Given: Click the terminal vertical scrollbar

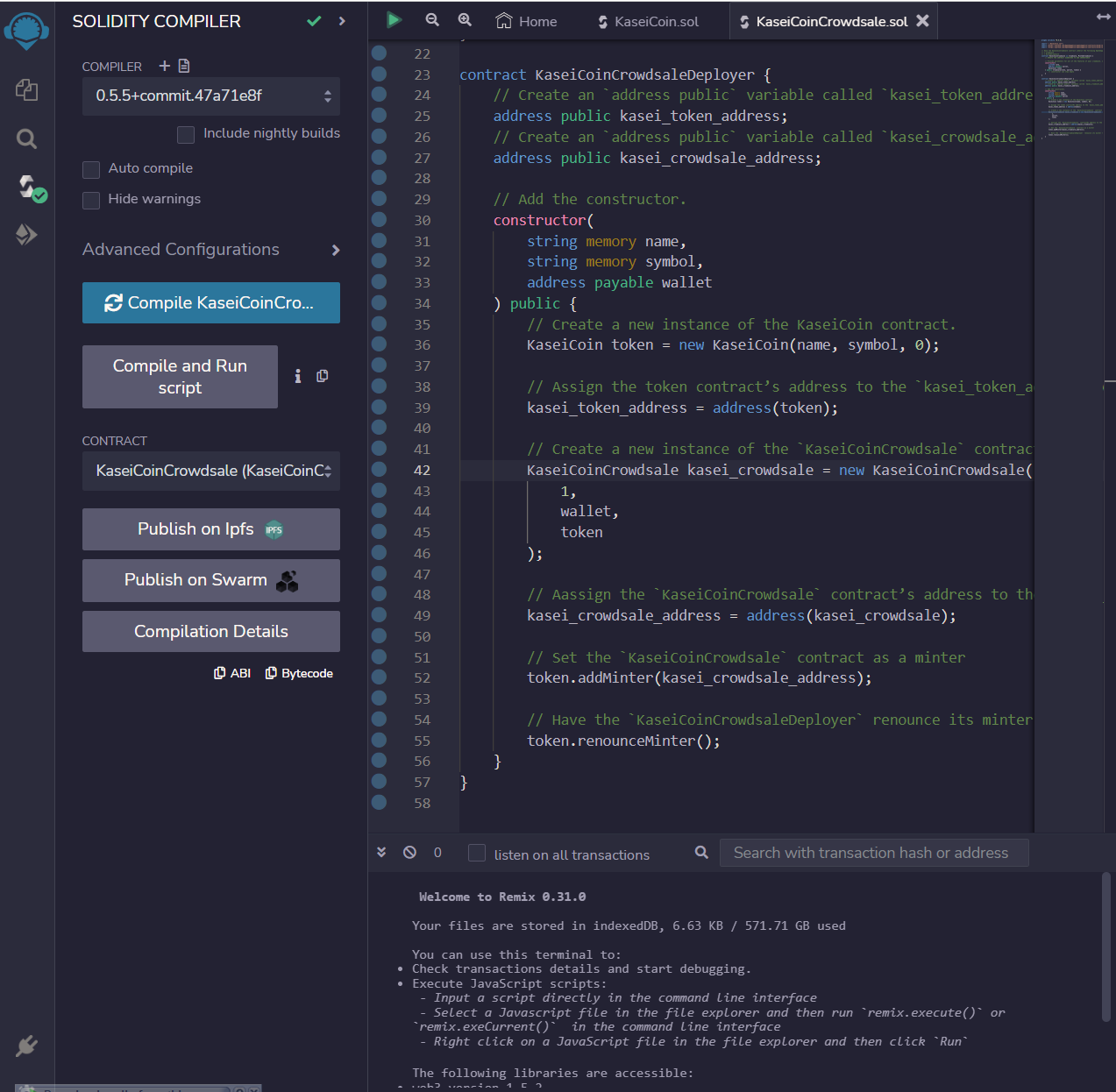Looking at the screenshot, I should pyautogui.click(x=1105, y=947).
